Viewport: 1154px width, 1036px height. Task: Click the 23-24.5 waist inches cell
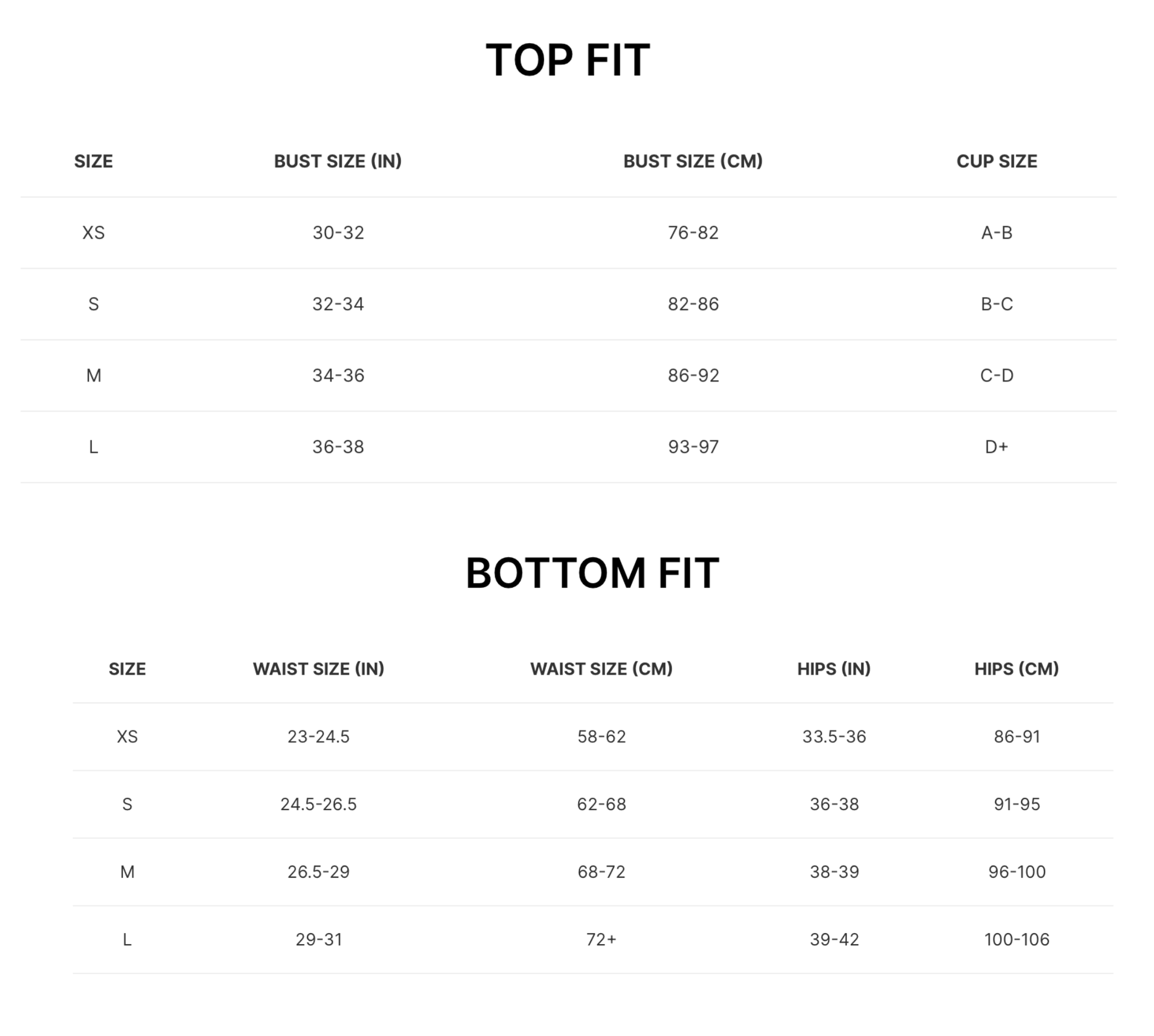[x=318, y=736]
